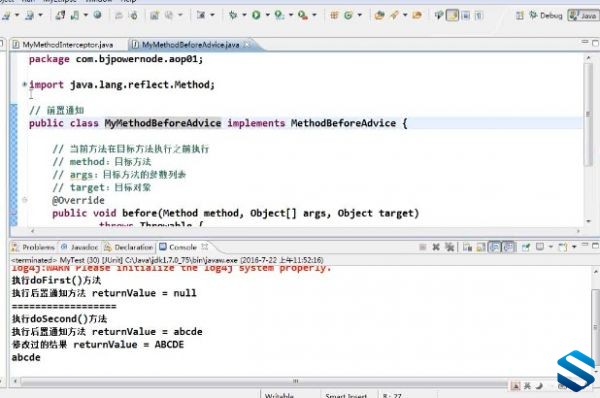The image size is (600, 398).
Task: Toggle Scroll Lock in Console toolbar
Action: (x=481, y=247)
